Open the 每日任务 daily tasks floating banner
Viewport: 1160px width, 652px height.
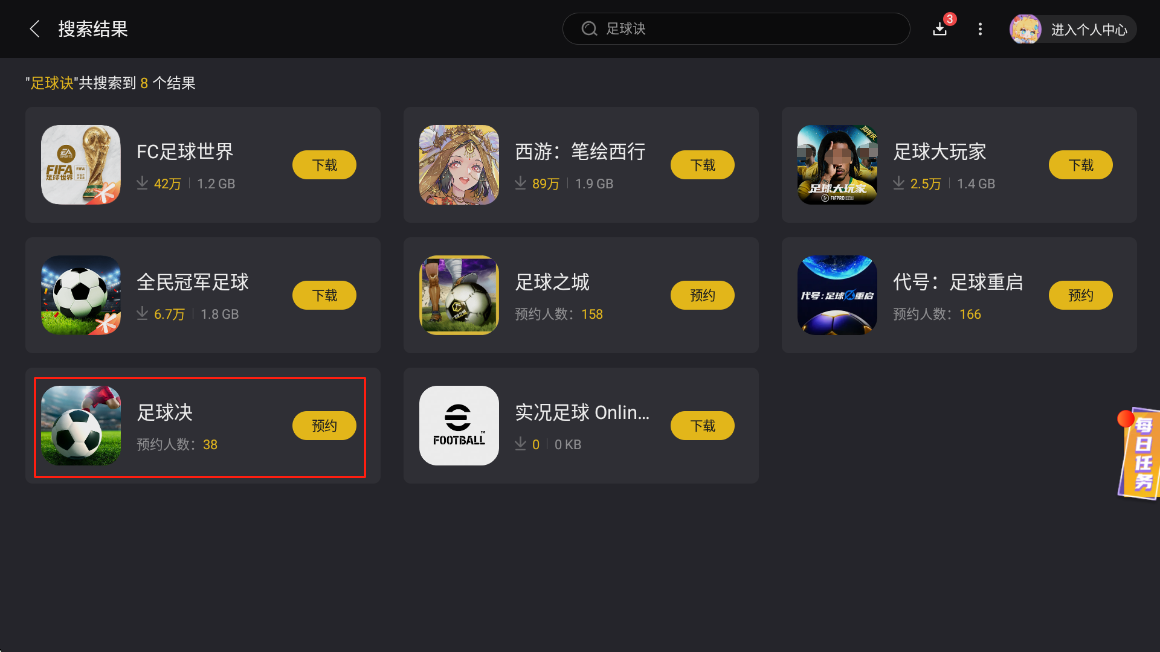click(x=1139, y=453)
